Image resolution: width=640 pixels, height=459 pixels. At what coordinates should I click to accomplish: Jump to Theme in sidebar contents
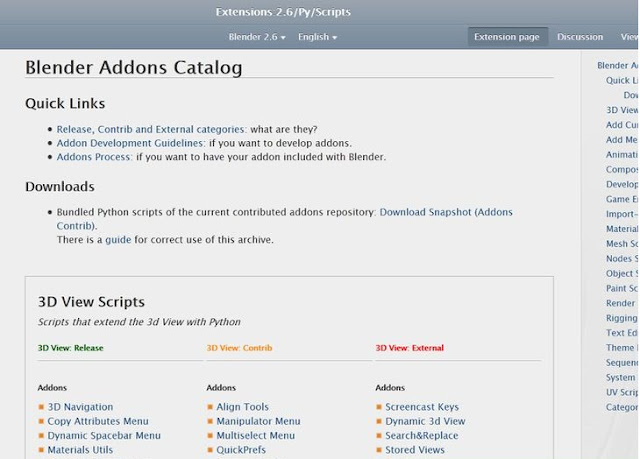pyautogui.click(x=622, y=348)
